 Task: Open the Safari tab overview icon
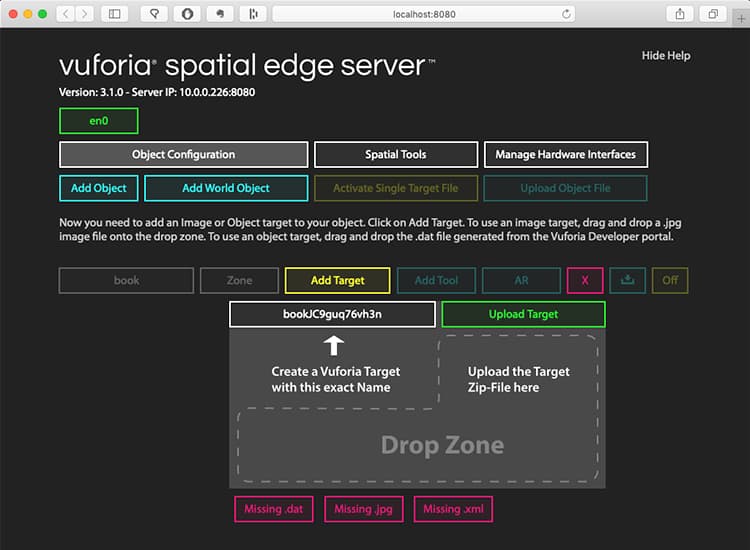tap(713, 14)
